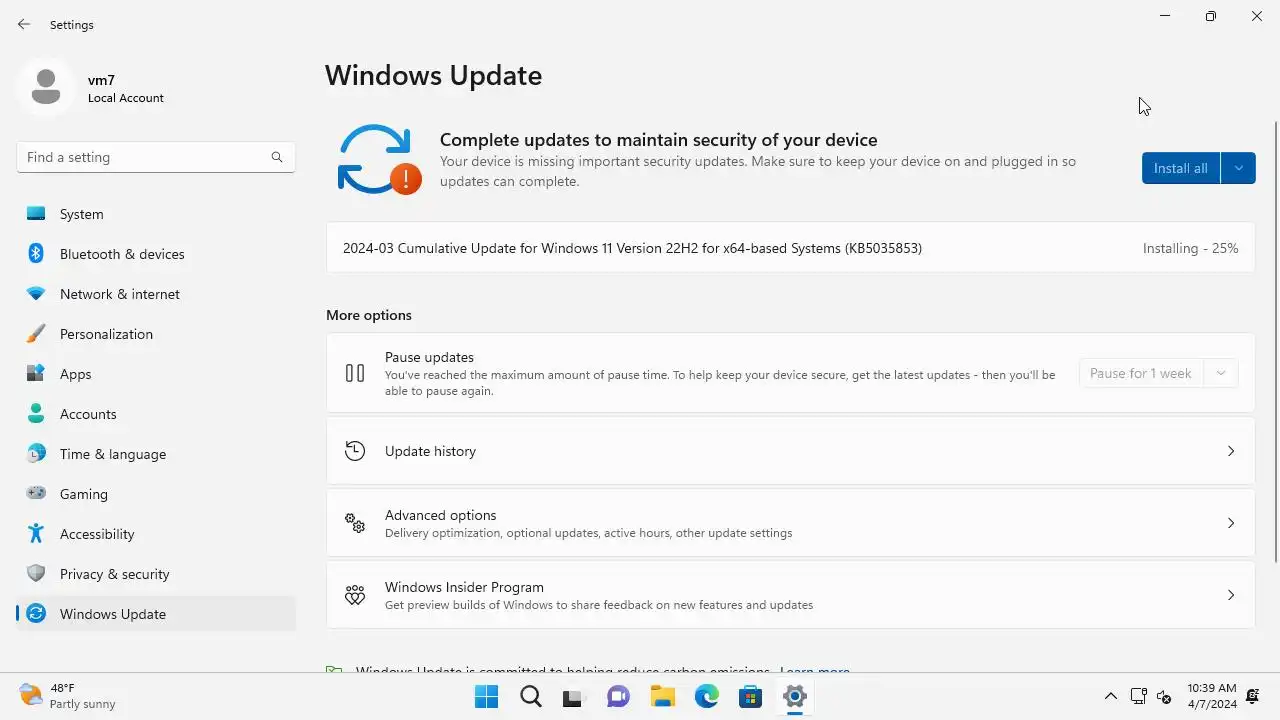
Task: Click the vertical scrollbar of the page
Action: click(x=1276, y=340)
